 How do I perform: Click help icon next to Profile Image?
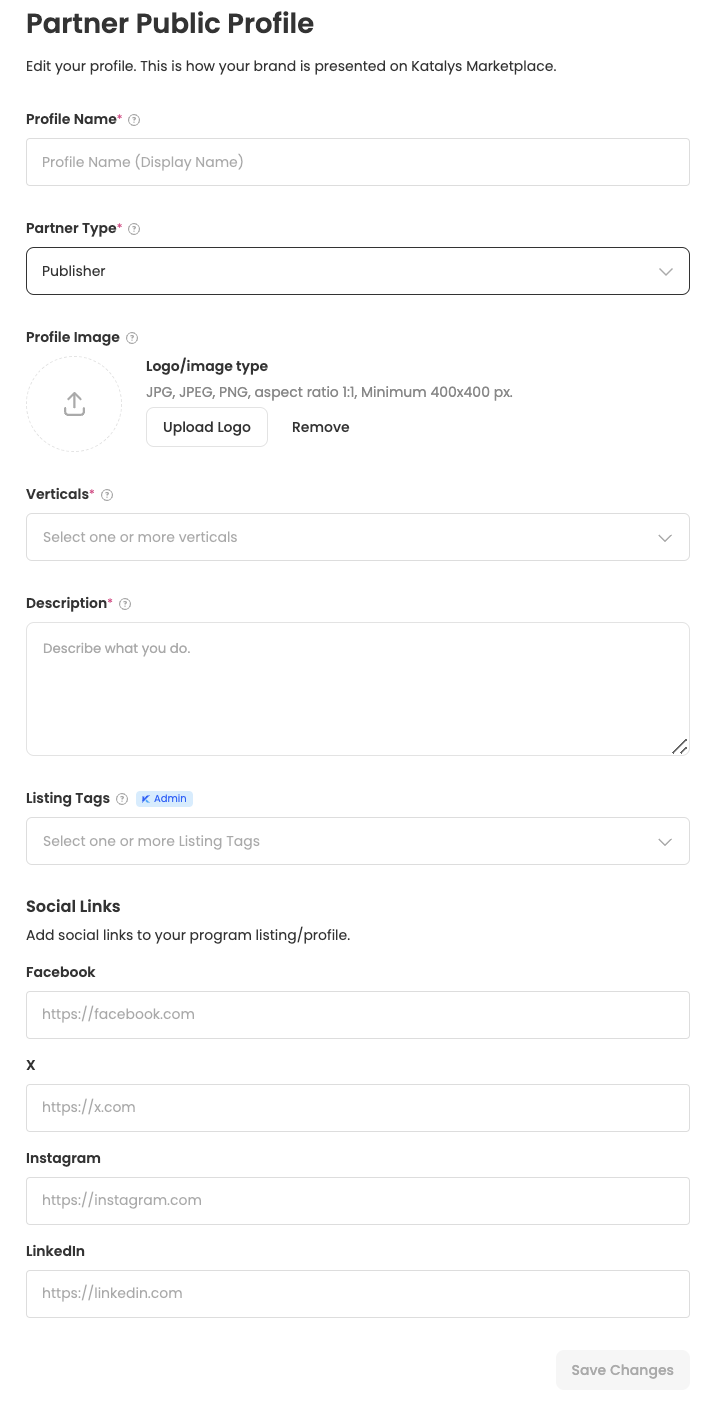tap(132, 338)
